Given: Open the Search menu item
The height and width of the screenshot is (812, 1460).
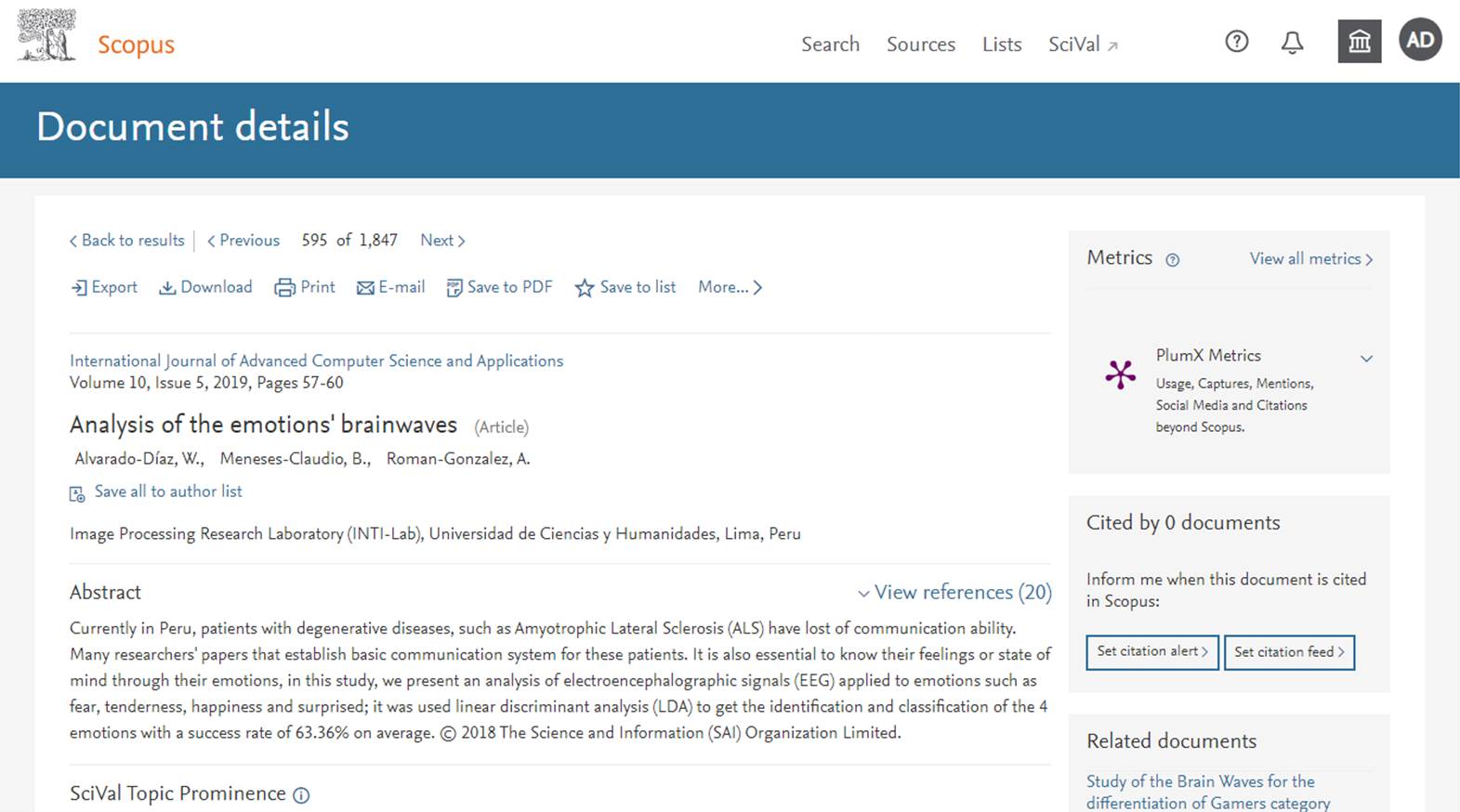Looking at the screenshot, I should coord(831,44).
